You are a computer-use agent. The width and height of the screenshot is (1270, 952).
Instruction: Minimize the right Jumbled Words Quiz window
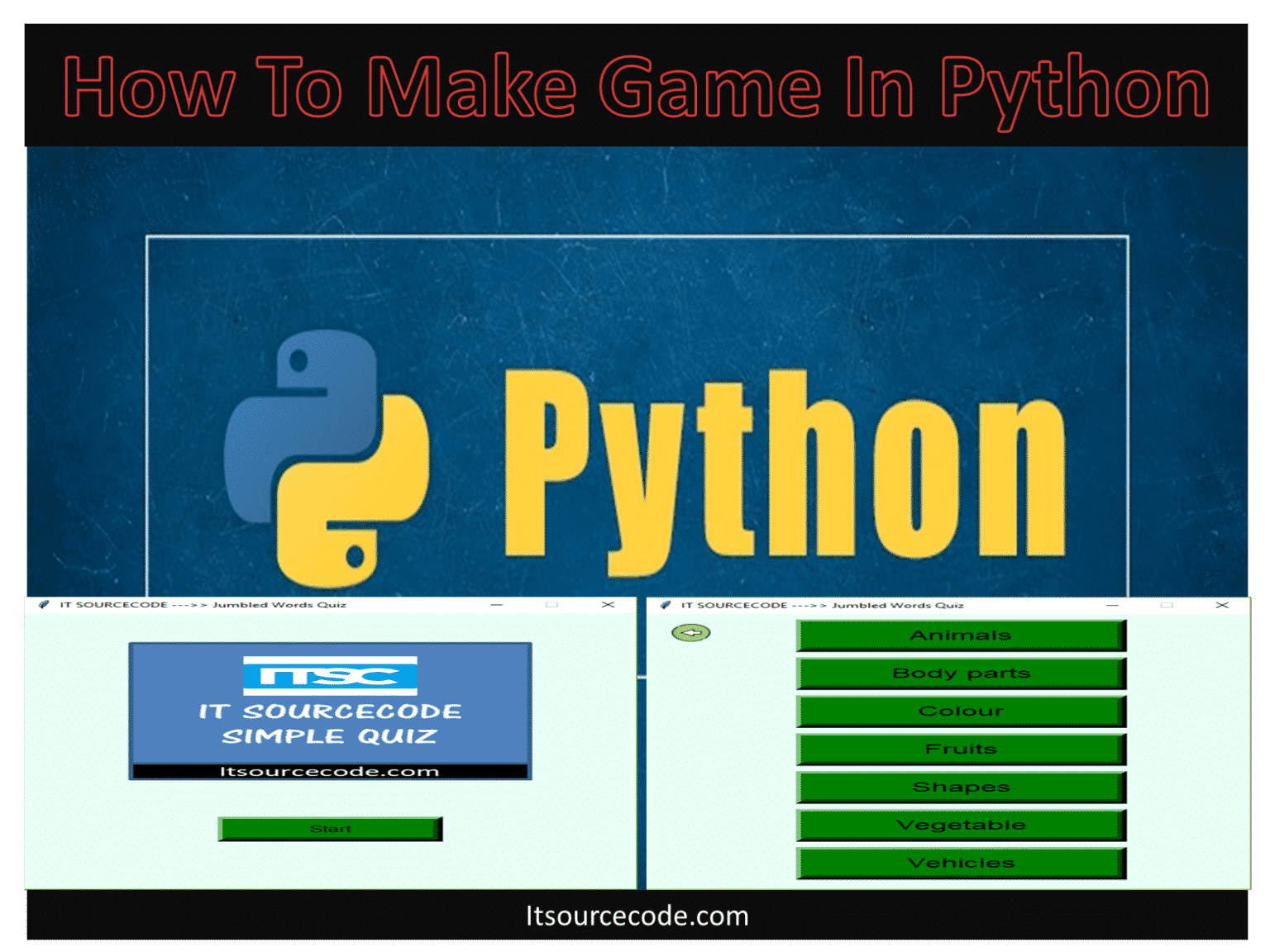1112,605
